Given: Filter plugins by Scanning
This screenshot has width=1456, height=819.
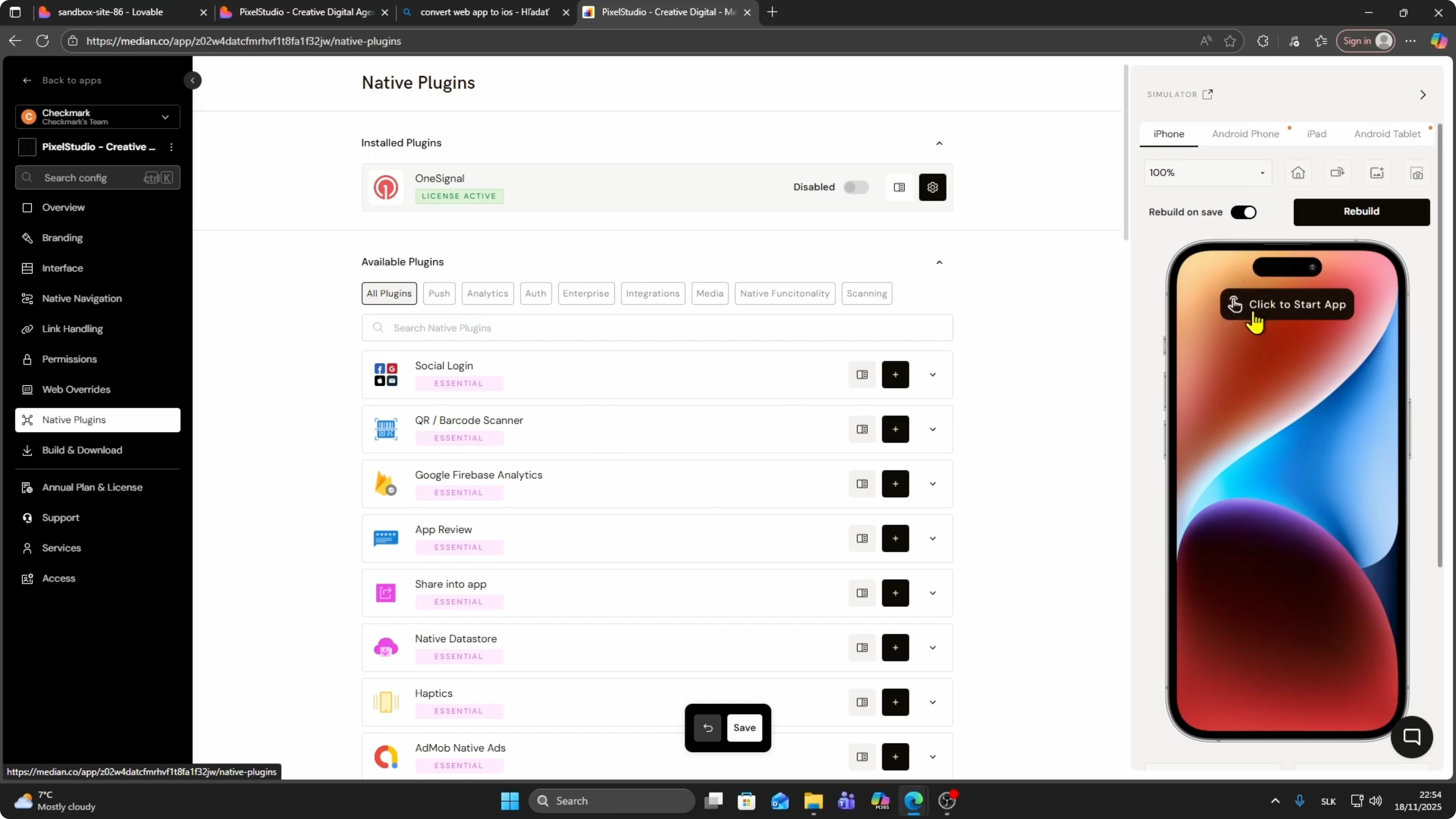Looking at the screenshot, I should click(866, 293).
